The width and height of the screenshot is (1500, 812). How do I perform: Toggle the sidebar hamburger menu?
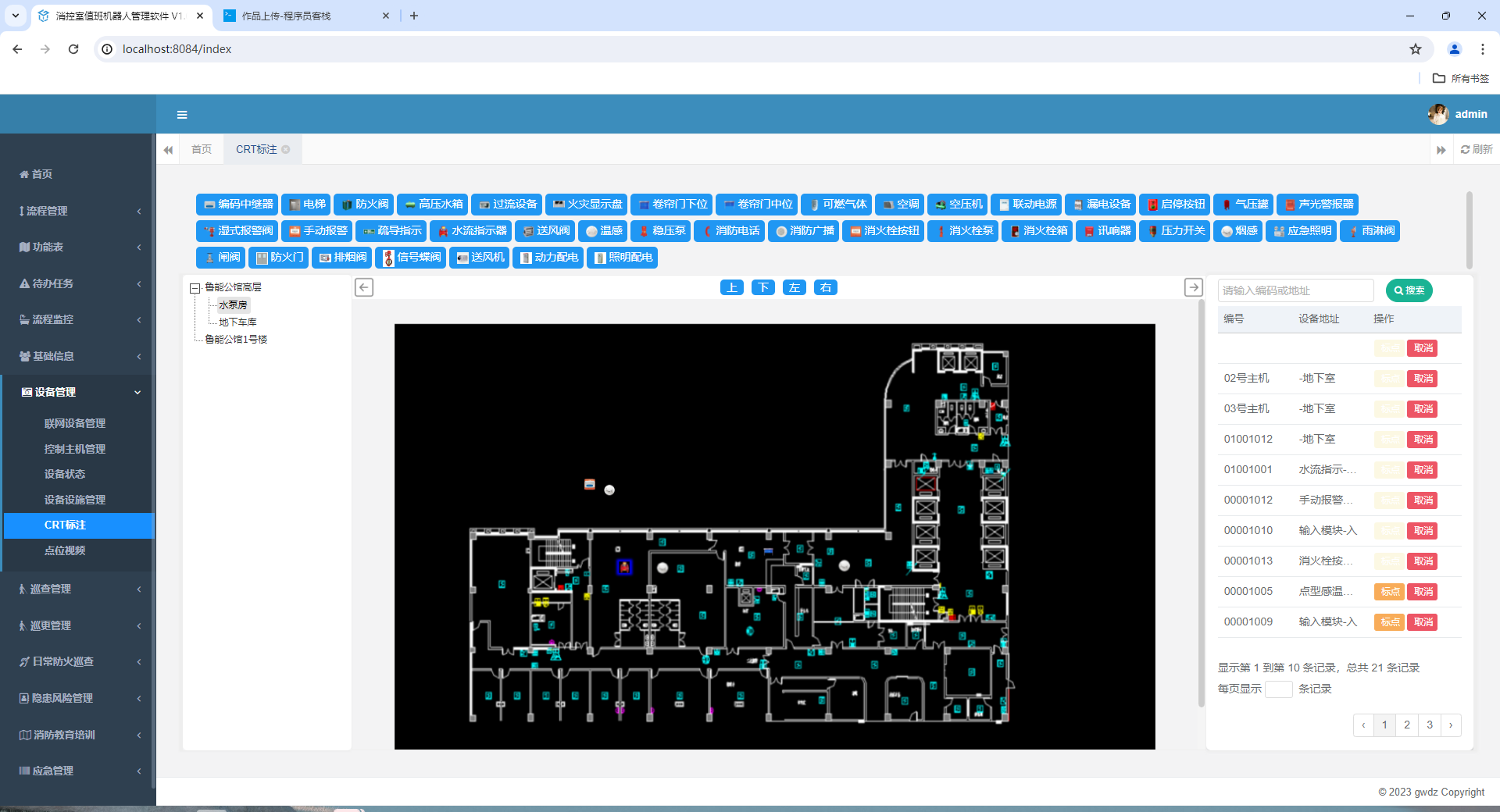click(182, 115)
